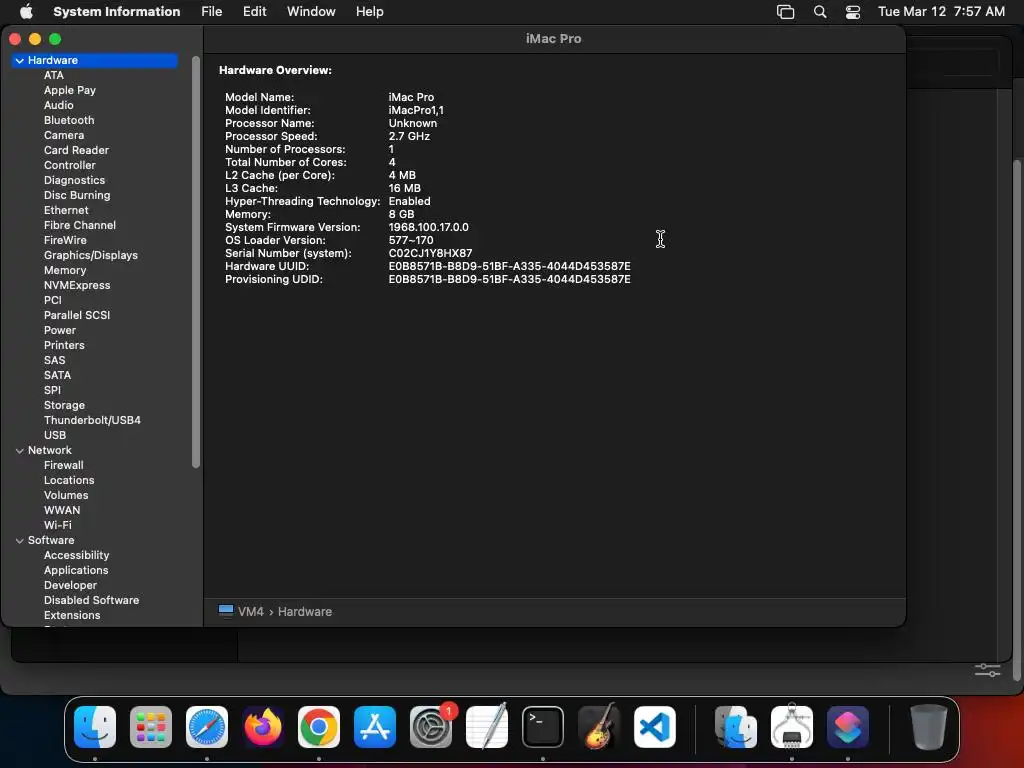Screen dimensions: 1024x768
Task: Select USB in the sidebar
Action: 55,436
